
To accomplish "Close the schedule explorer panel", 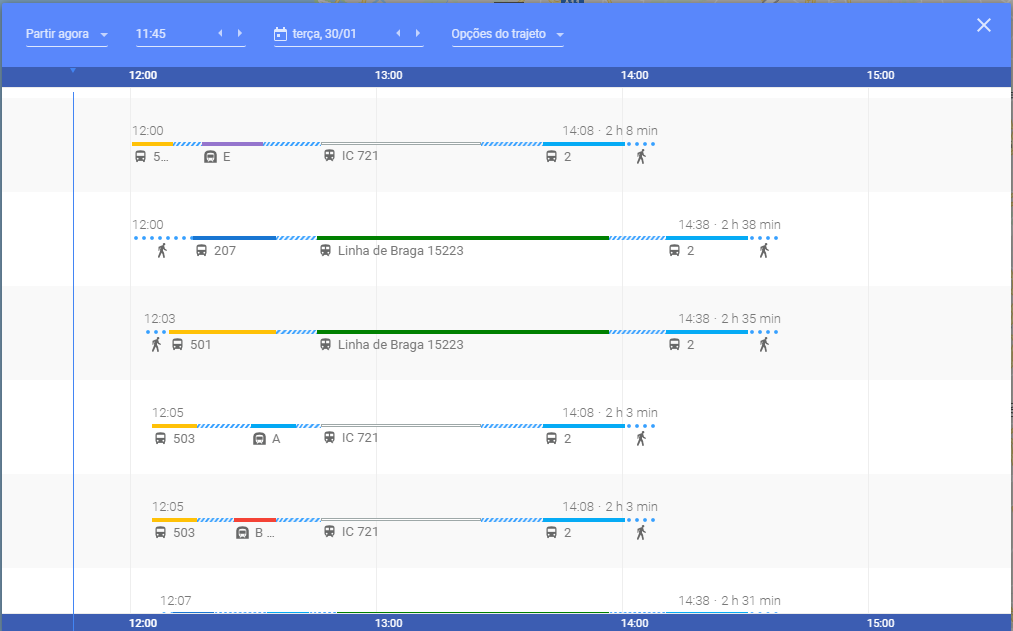I will pyautogui.click(x=984, y=26).
